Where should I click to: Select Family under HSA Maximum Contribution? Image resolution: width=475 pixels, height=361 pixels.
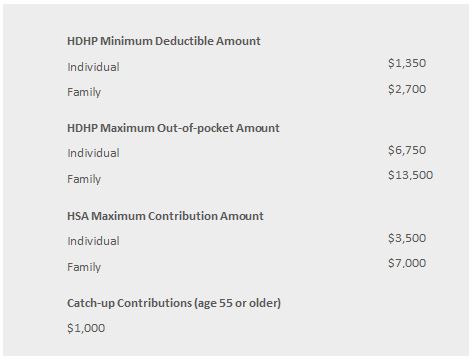[x=84, y=267]
